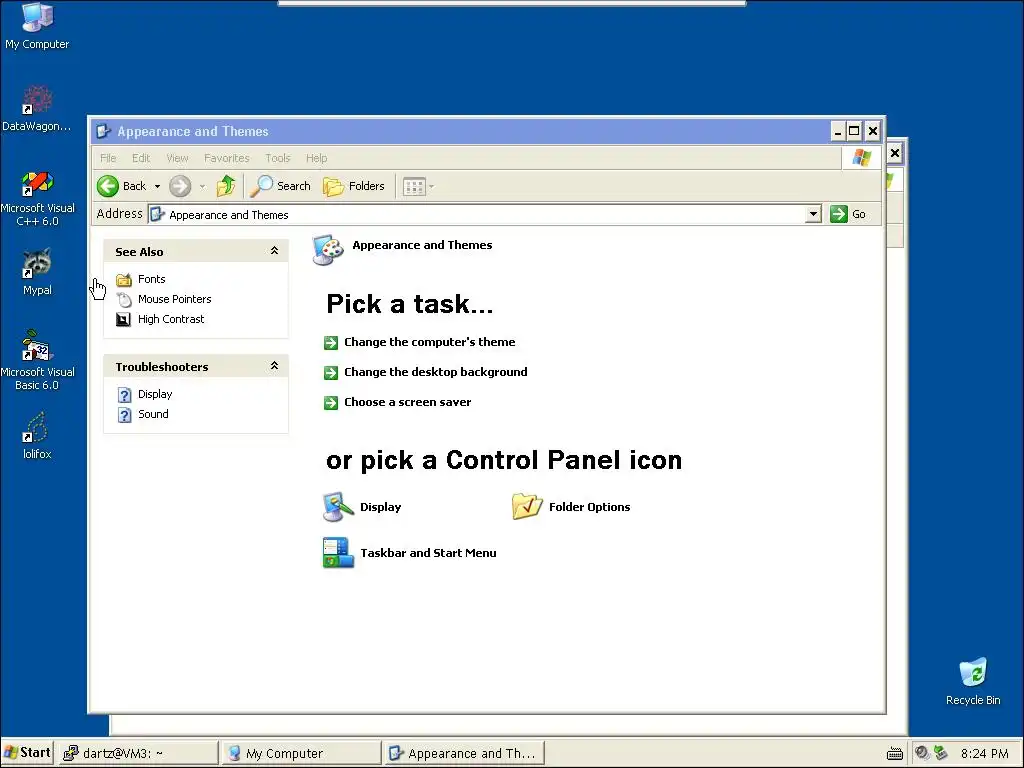Open the Fonts folder icon
This screenshot has width=1024, height=768.
(x=123, y=280)
